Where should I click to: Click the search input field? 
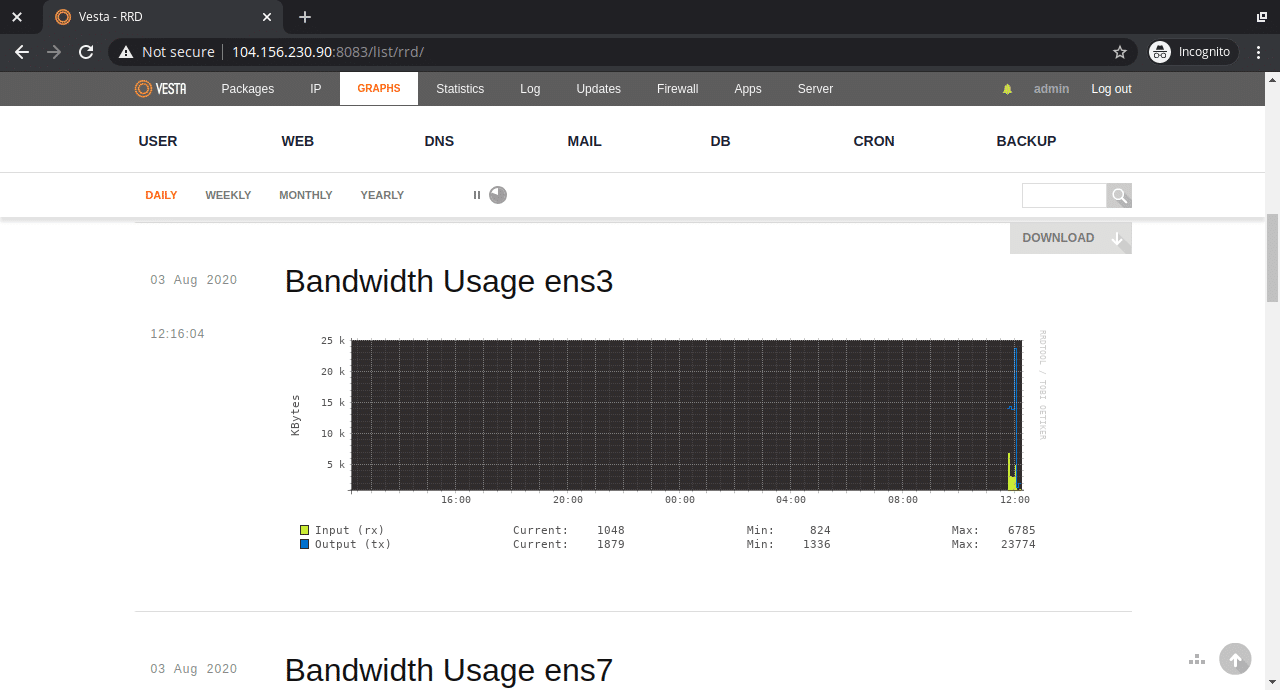pos(1064,196)
